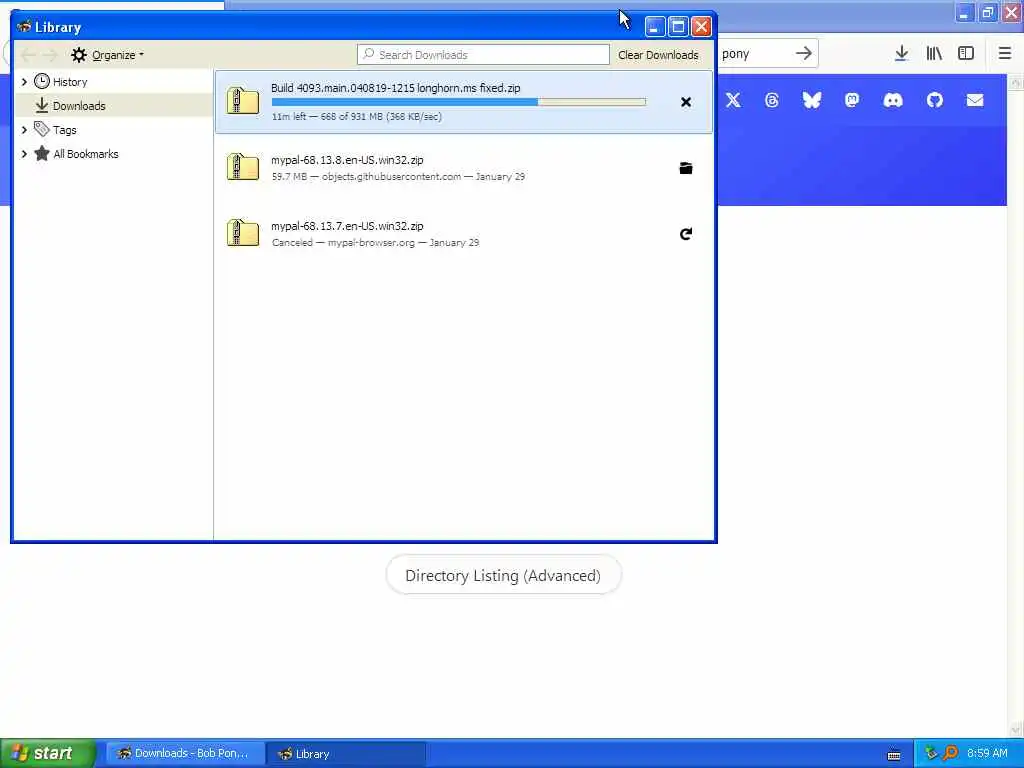Select All Bookmarks in the sidebar
1024x768 pixels.
point(86,154)
